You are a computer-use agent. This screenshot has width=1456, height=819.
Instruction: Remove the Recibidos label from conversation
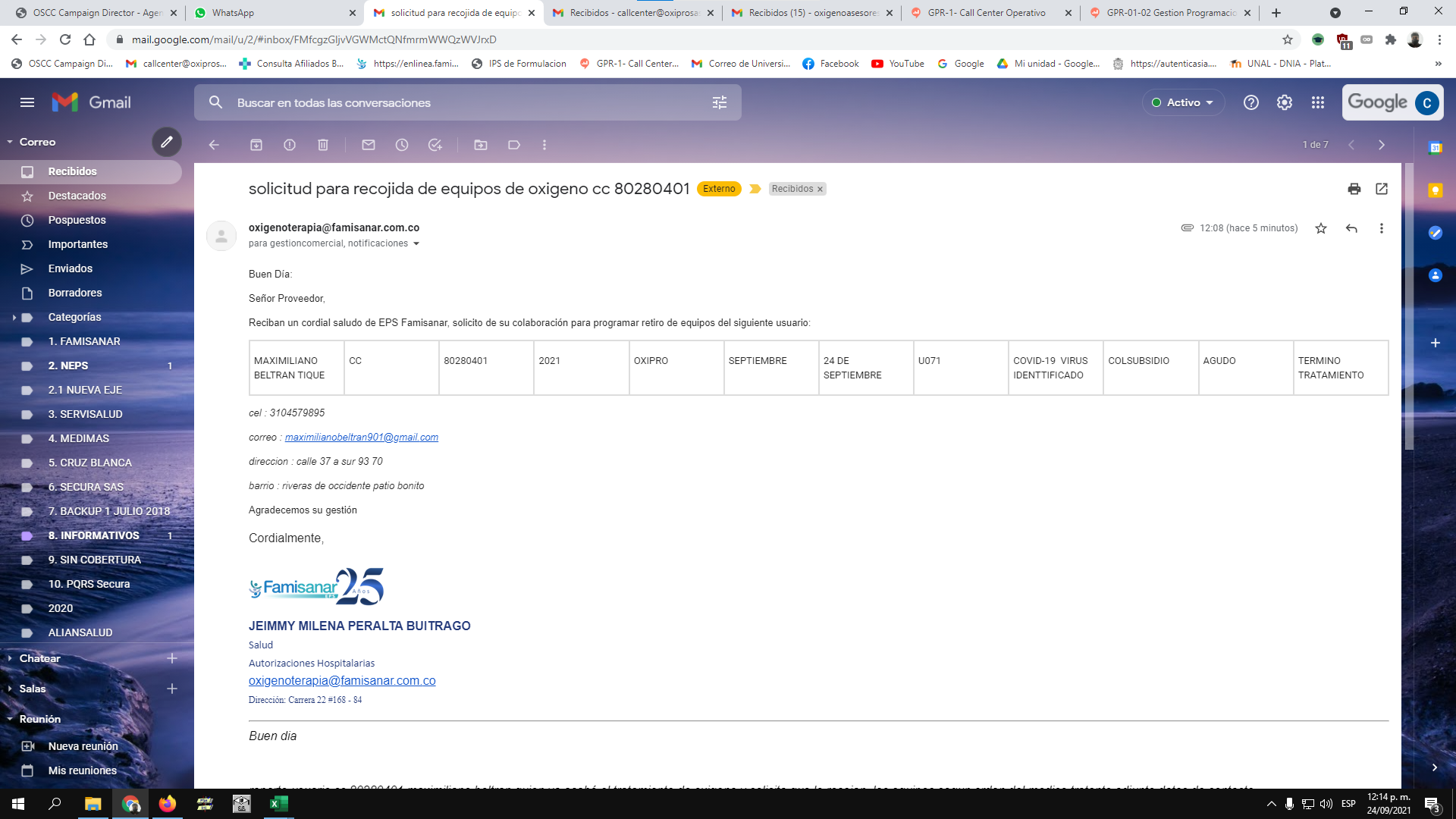[820, 190]
